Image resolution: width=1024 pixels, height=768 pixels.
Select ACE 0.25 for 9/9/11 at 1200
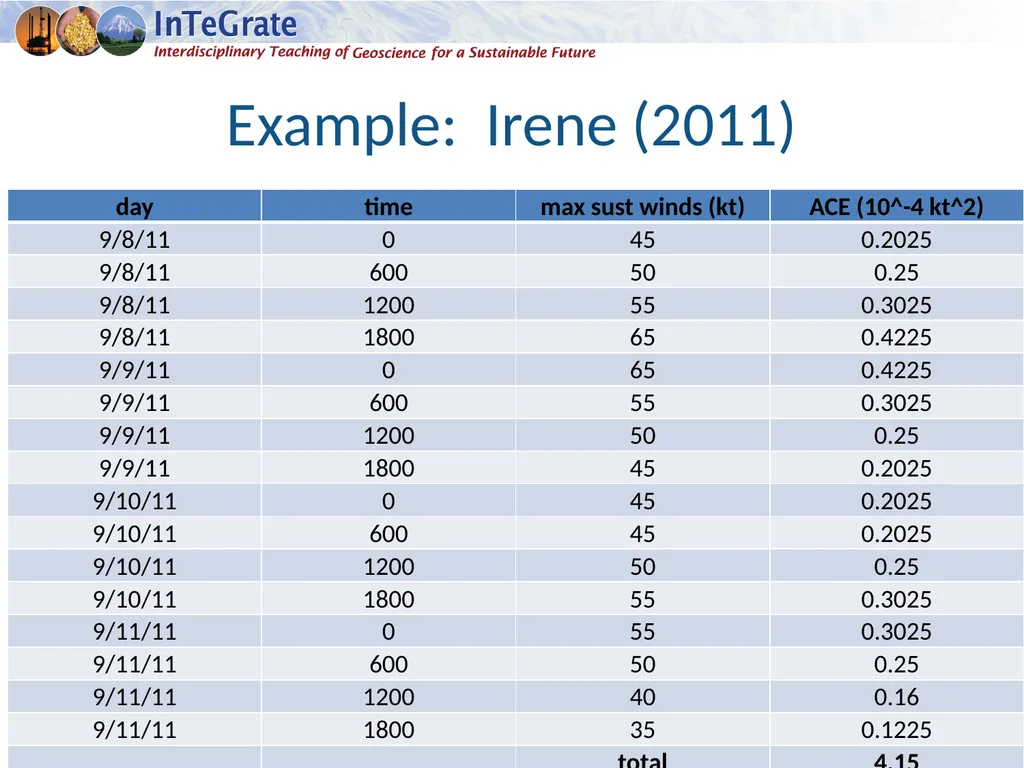click(x=897, y=435)
